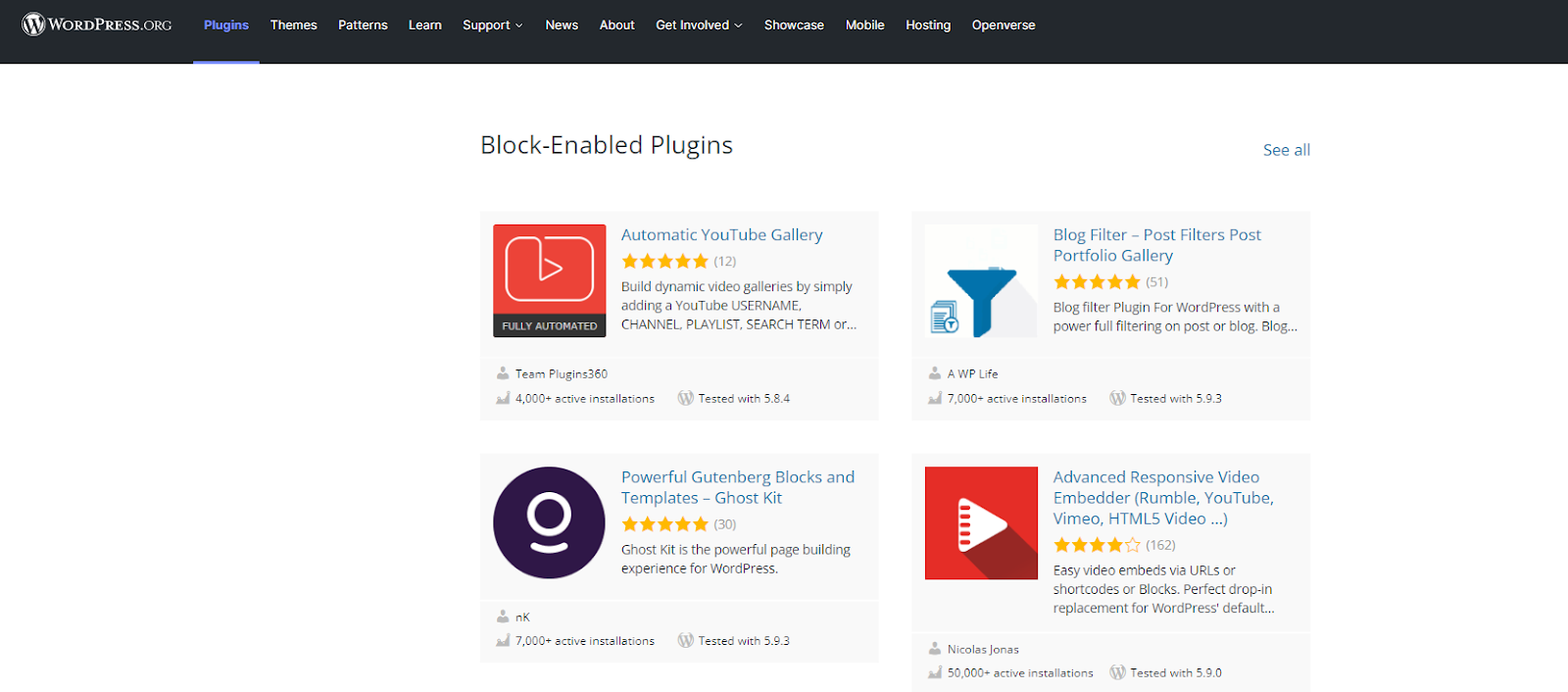Open Advanced Responsive Video Embedder title
Screen dimensions: 1568x692
[x=1163, y=498]
